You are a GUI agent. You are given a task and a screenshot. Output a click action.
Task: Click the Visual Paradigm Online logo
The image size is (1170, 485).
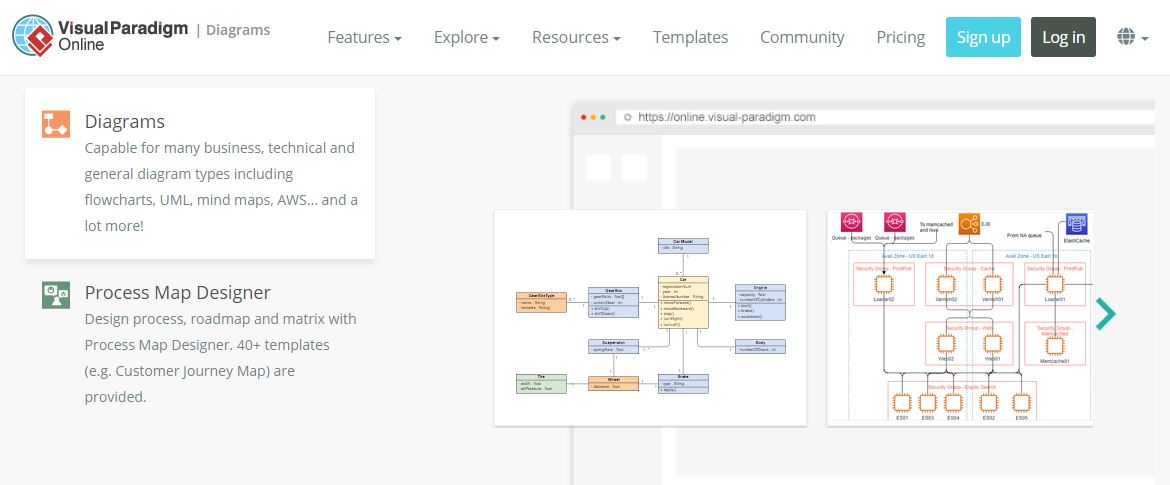pos(100,35)
